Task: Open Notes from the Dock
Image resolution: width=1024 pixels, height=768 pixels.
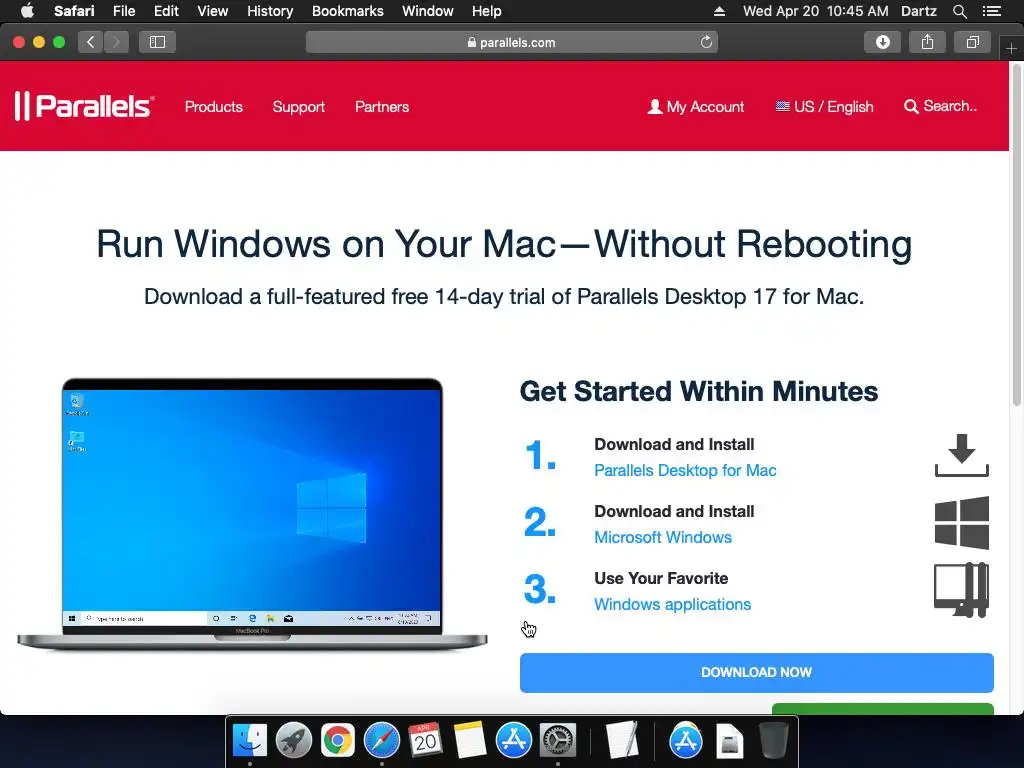Action: [x=470, y=741]
